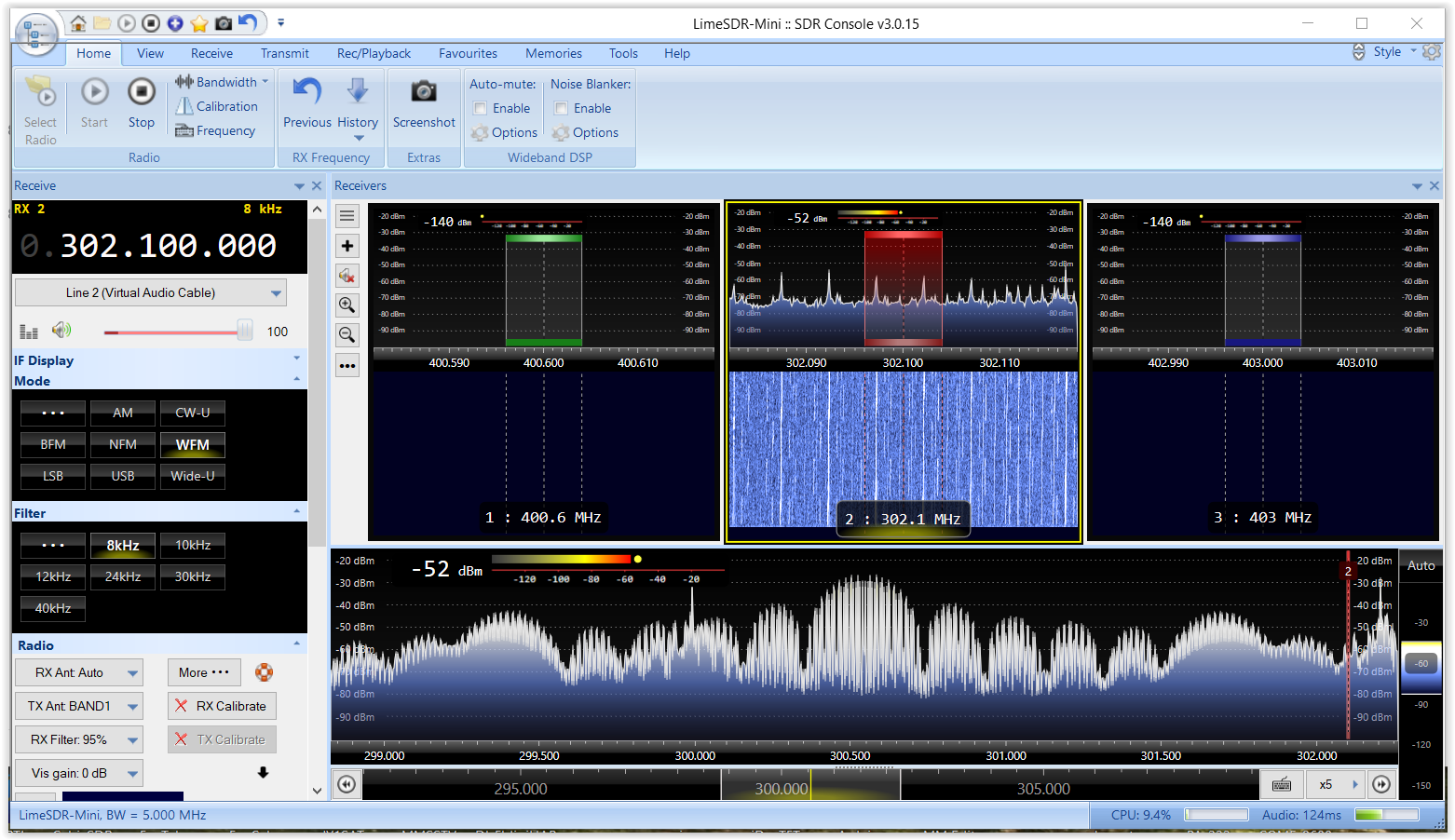Open the RX Ant: Auto dropdown

(x=79, y=672)
